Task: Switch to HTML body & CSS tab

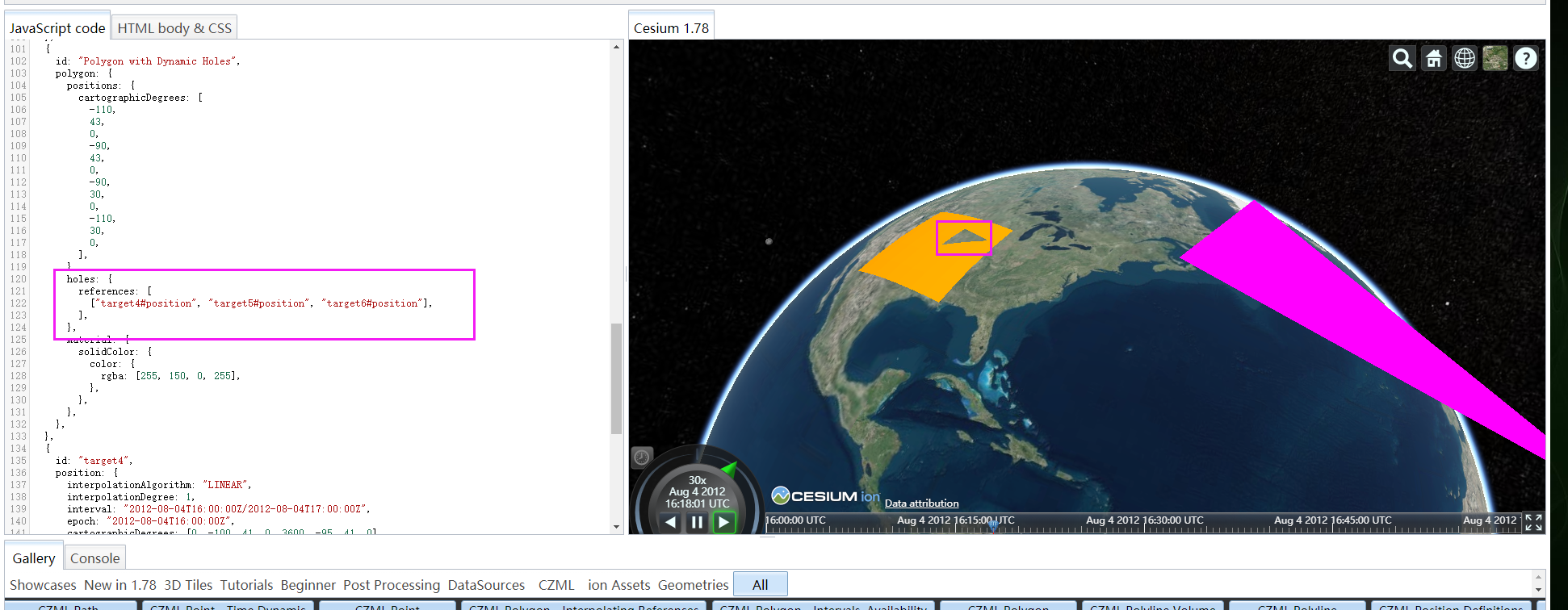Action: click(x=174, y=28)
